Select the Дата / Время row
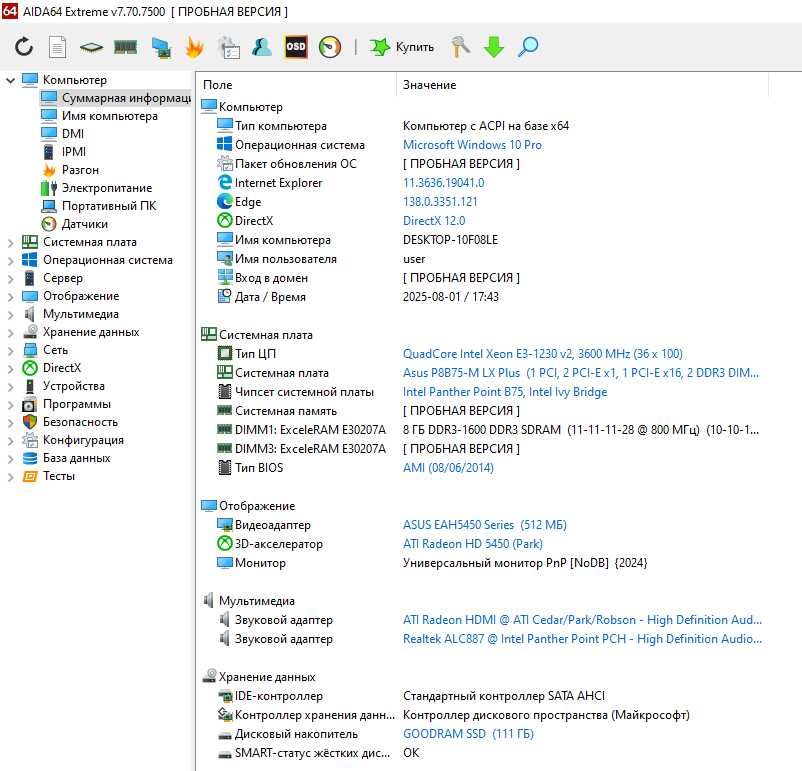This screenshot has width=802, height=771. tap(483, 297)
